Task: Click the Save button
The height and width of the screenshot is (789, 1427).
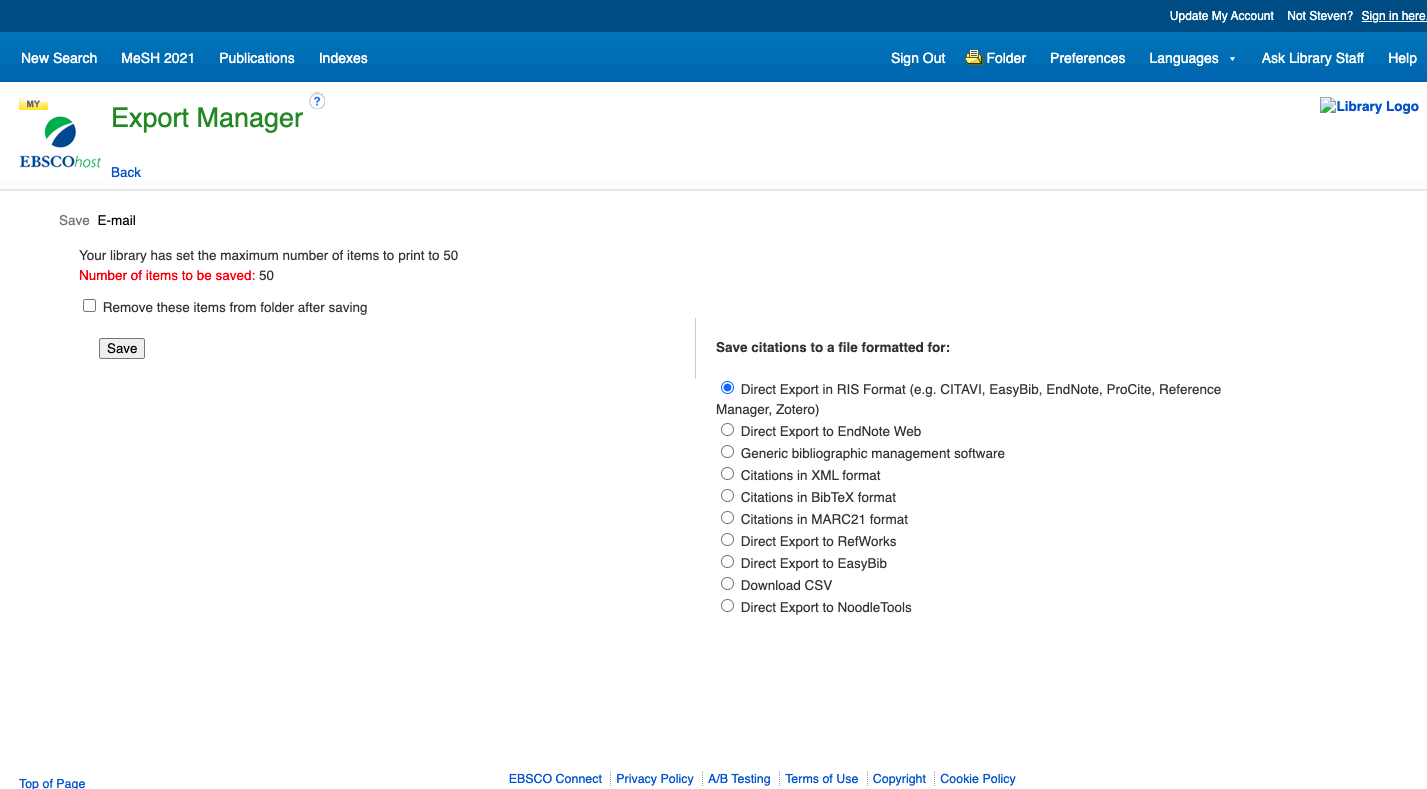Action: tap(122, 348)
